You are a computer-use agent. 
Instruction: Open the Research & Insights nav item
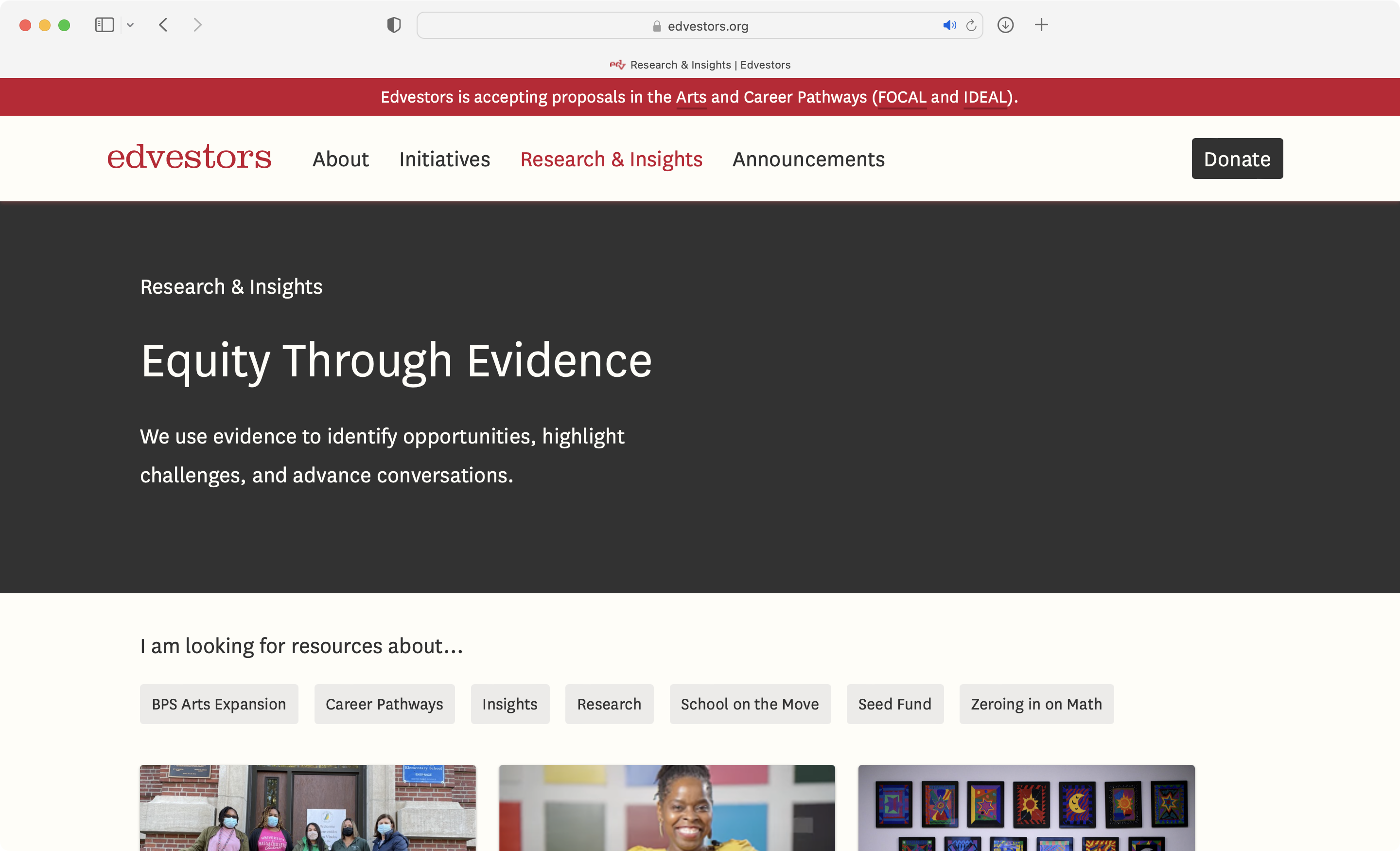pos(612,159)
